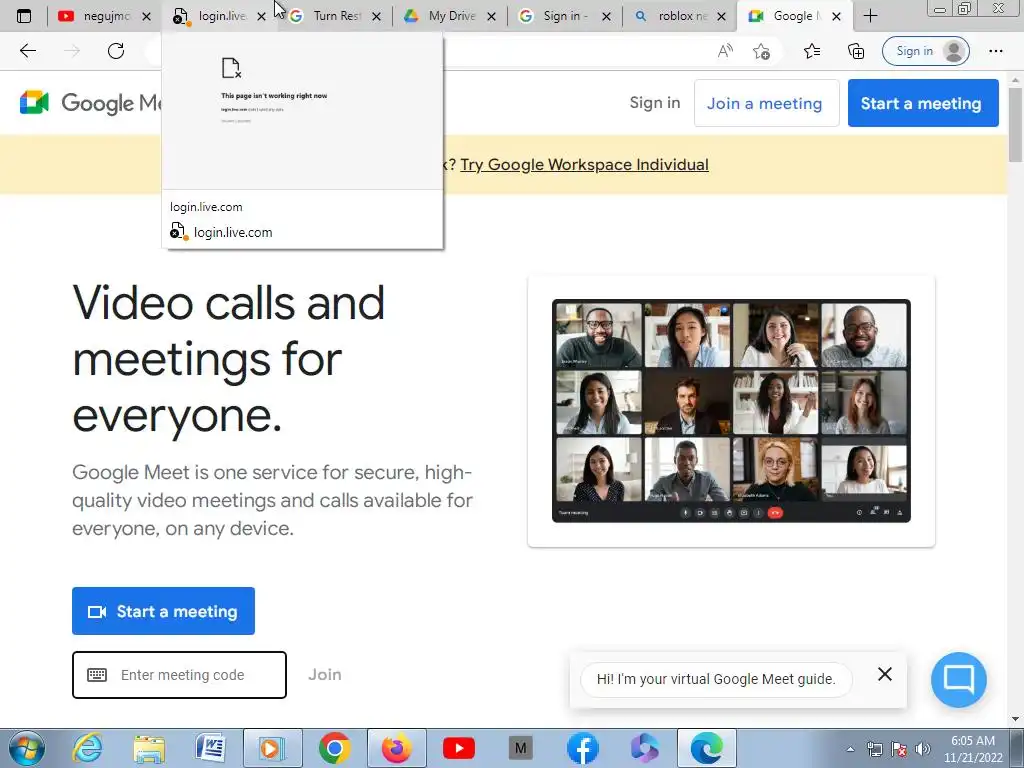The height and width of the screenshot is (768, 1024).
Task: Open the Favorites list icon
Action: [x=812, y=51]
